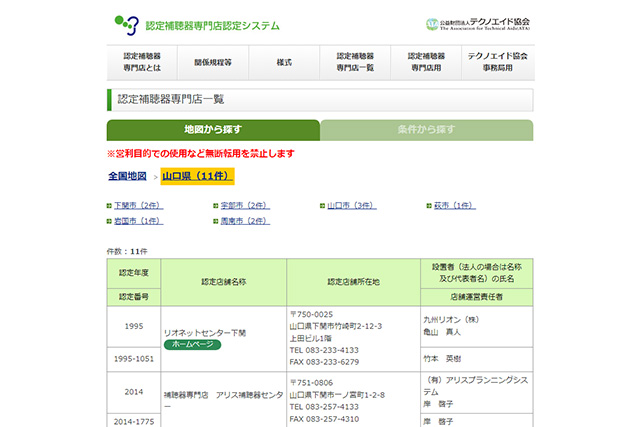Screen dimensions: 640x427
Task: Click the green plus icon beside 下関市
Action: [x=110, y=205]
